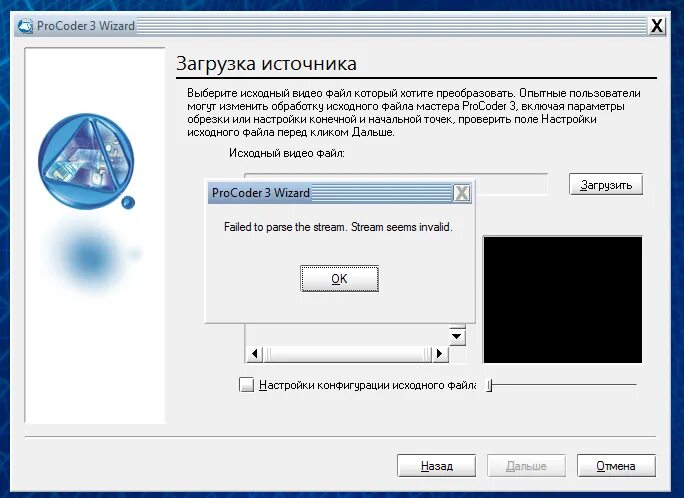Click the vertical scrollbar down arrow
This screenshot has height=498, width=684.
(457, 336)
